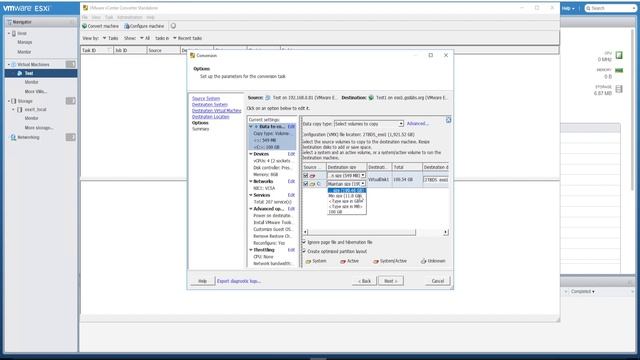
Task: Select Min size (11.8 GB) option
Action: (x=347, y=196)
